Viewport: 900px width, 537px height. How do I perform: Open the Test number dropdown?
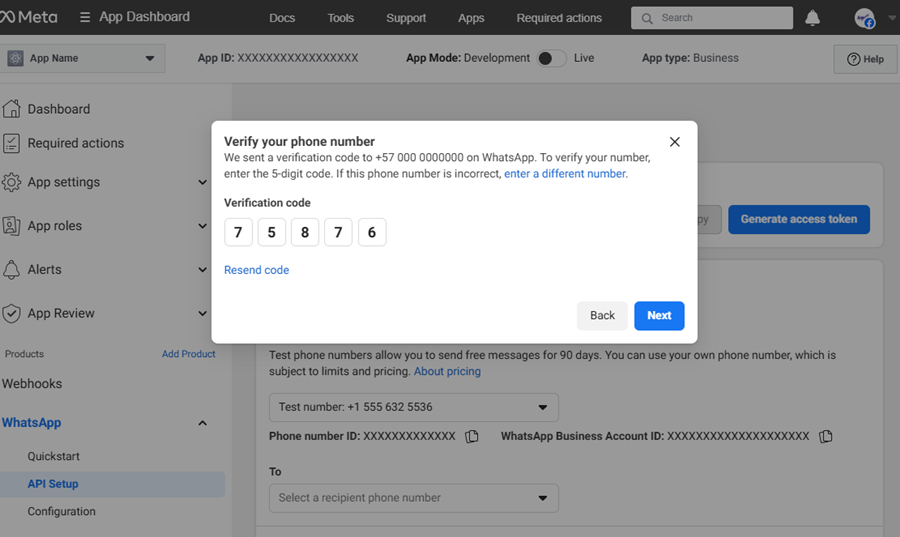(413, 407)
